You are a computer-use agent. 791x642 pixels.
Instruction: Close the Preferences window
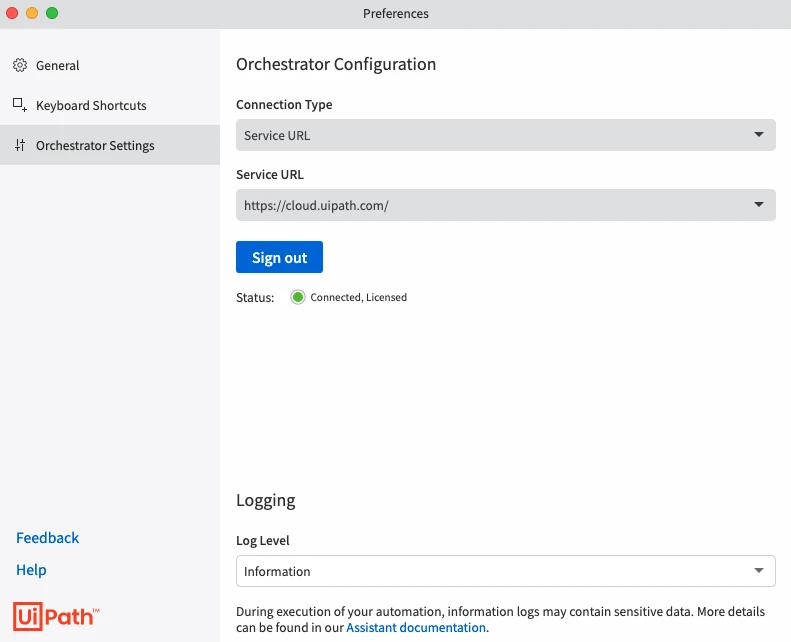click(x=12, y=13)
